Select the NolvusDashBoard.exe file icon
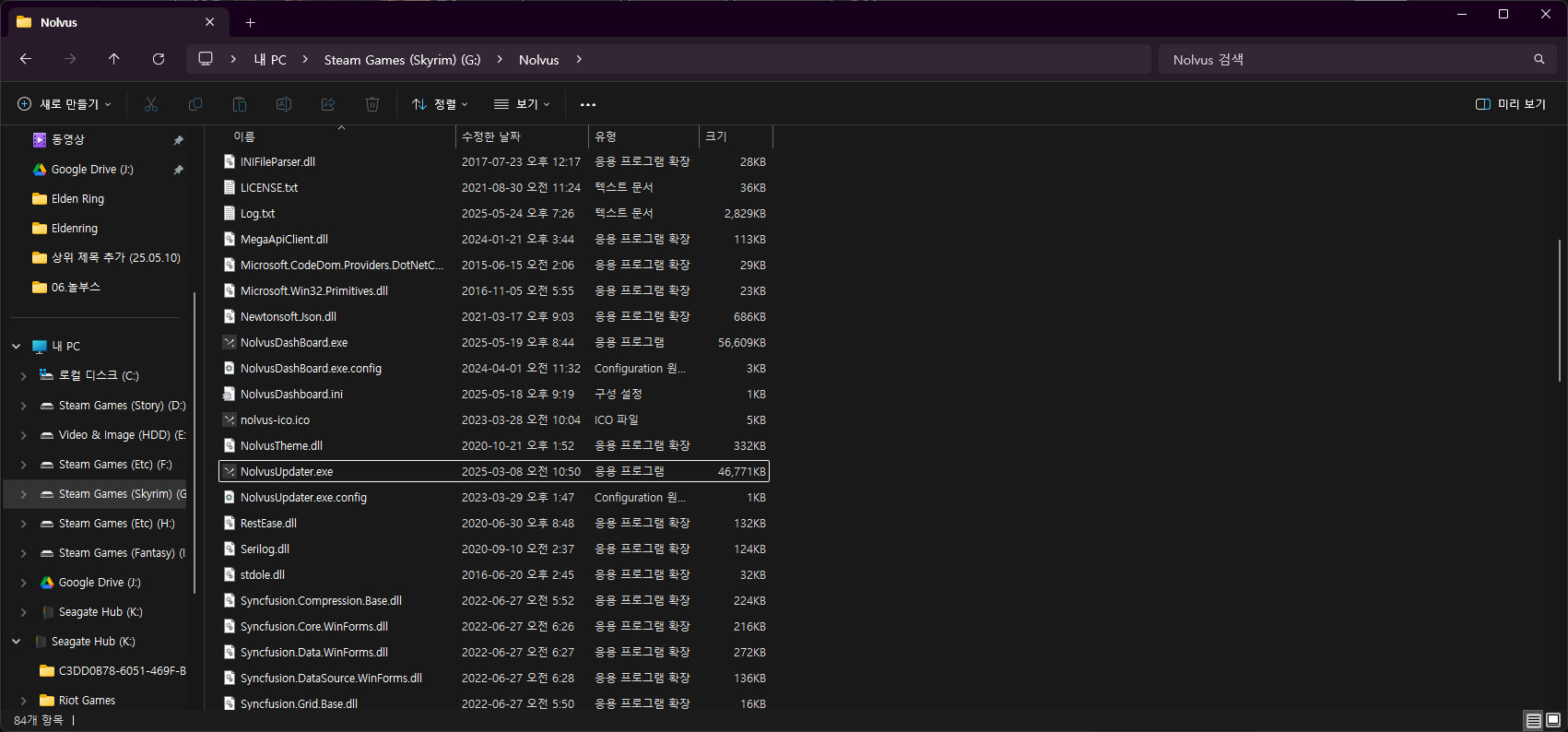 coord(230,342)
